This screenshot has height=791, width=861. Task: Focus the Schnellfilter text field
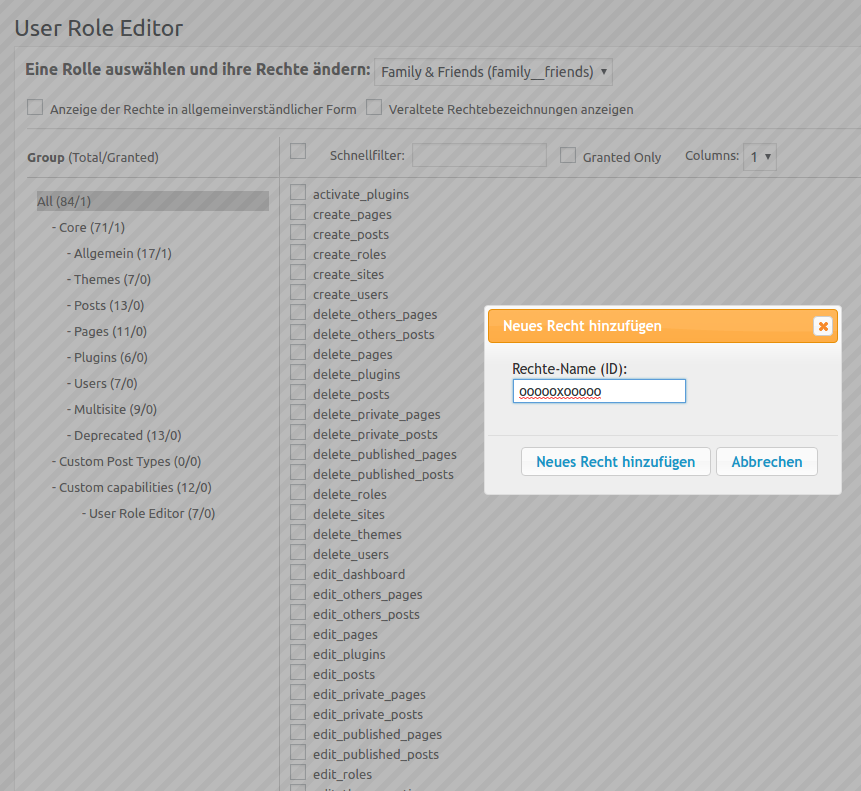tap(479, 155)
